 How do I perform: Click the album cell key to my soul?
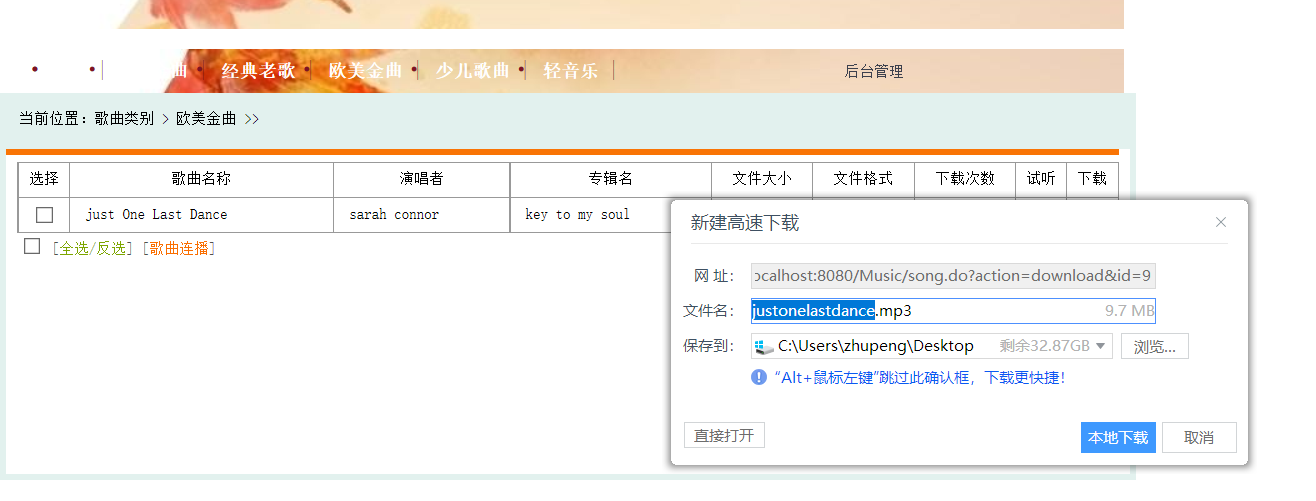point(577,215)
